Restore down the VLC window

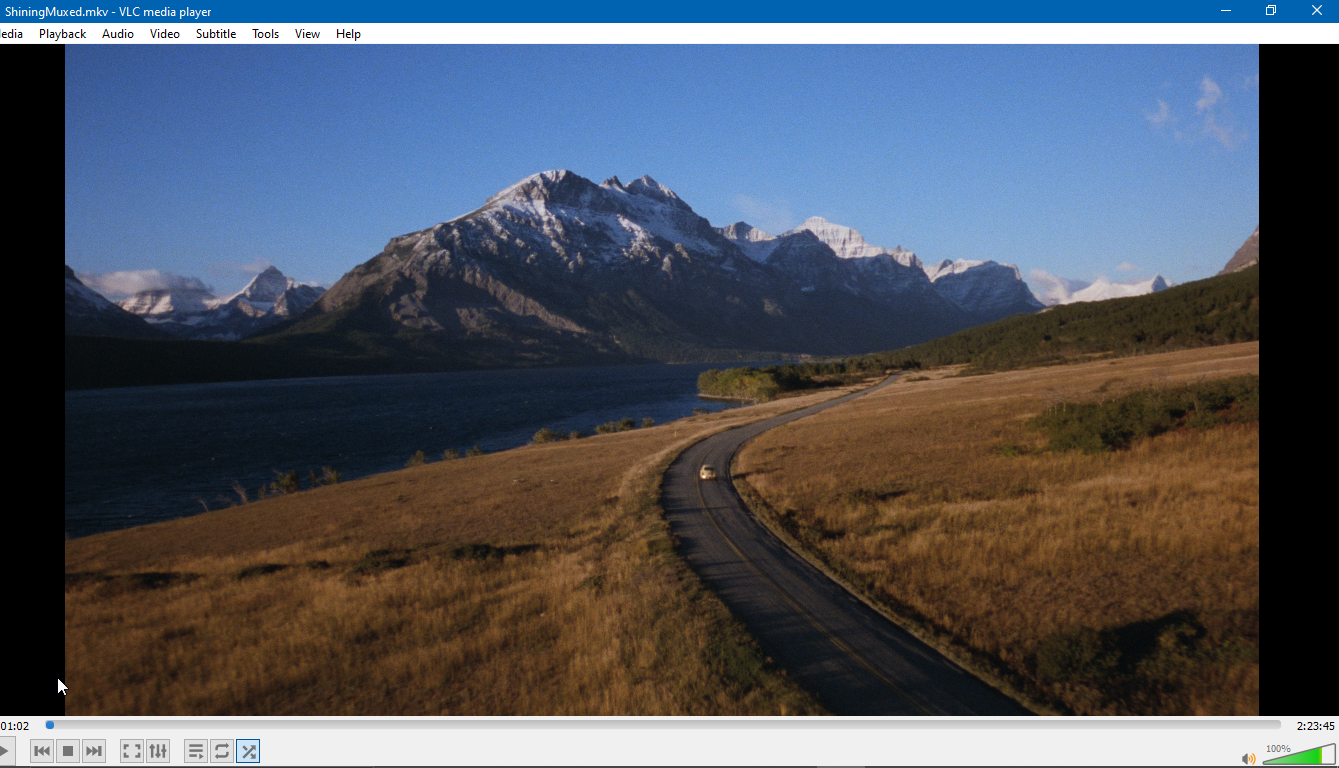(x=1271, y=11)
